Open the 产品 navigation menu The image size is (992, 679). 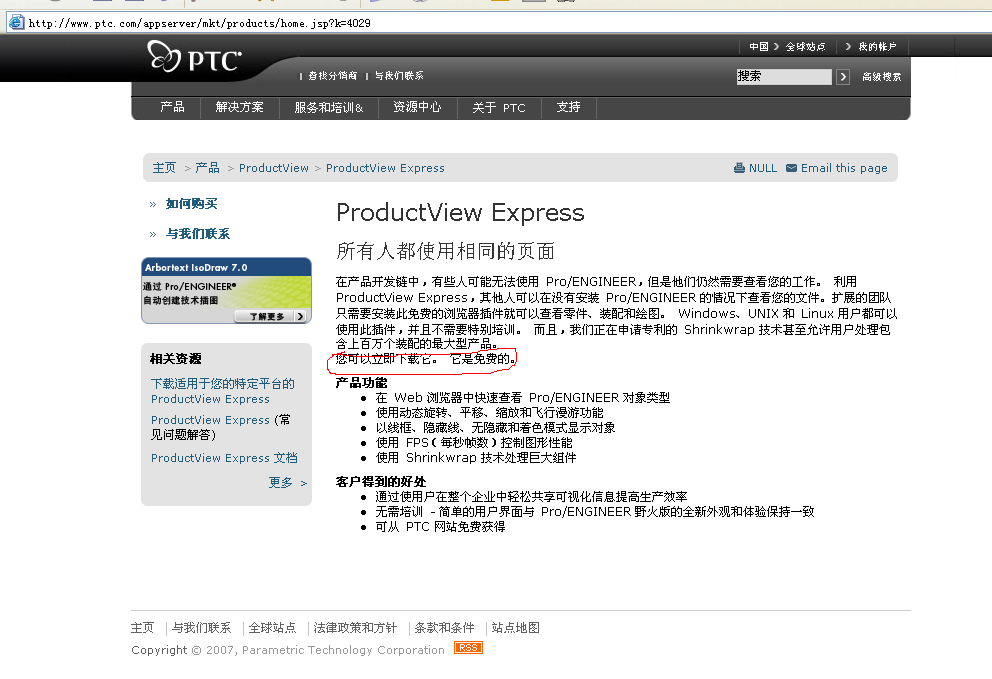(x=172, y=107)
